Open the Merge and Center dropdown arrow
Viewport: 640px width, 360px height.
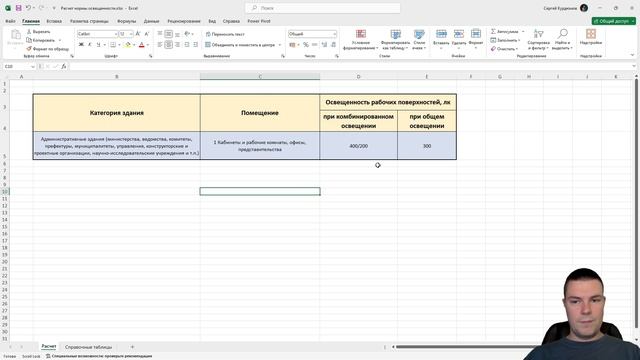tap(280, 45)
